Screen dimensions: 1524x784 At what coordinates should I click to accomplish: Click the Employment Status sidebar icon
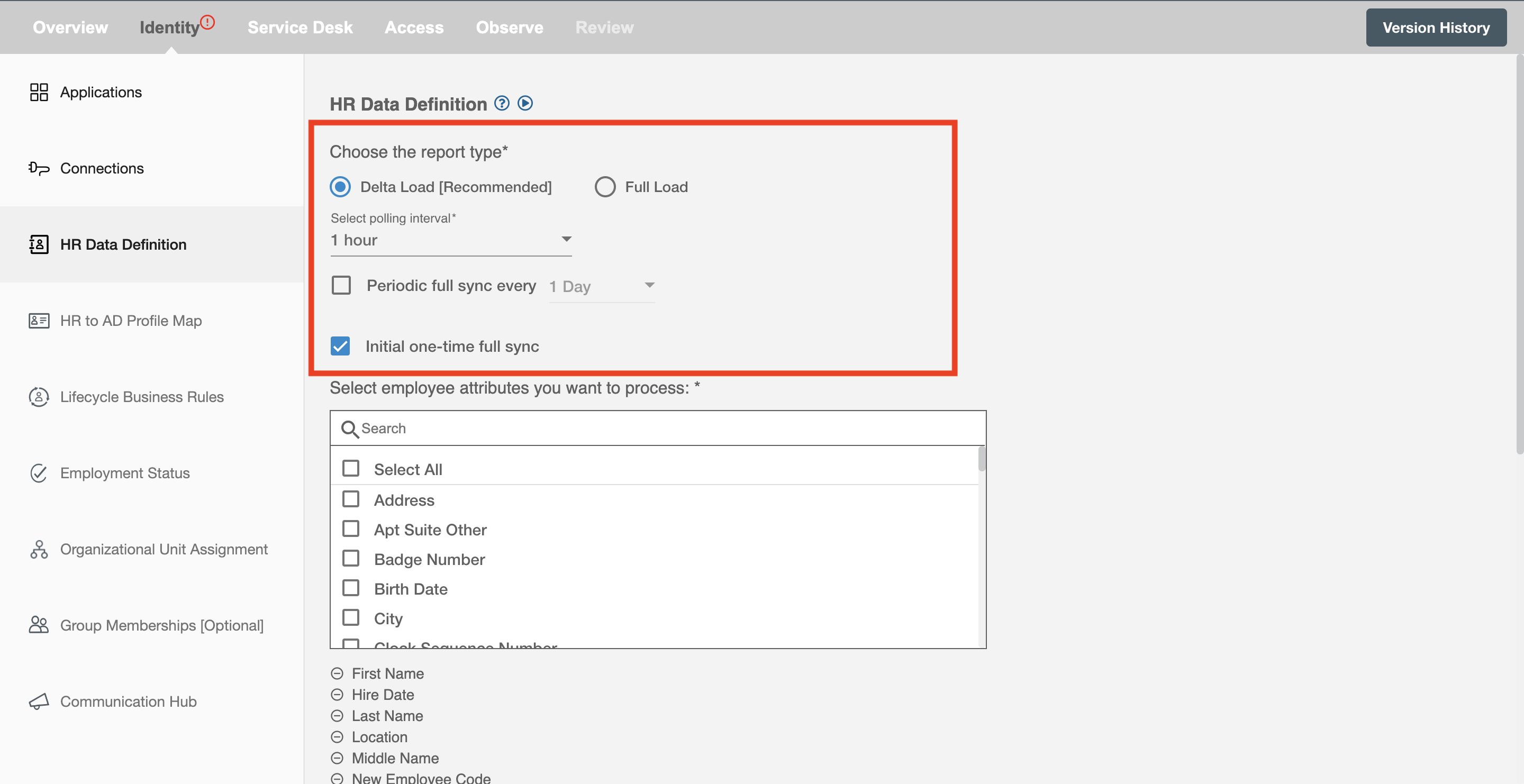[x=39, y=472]
